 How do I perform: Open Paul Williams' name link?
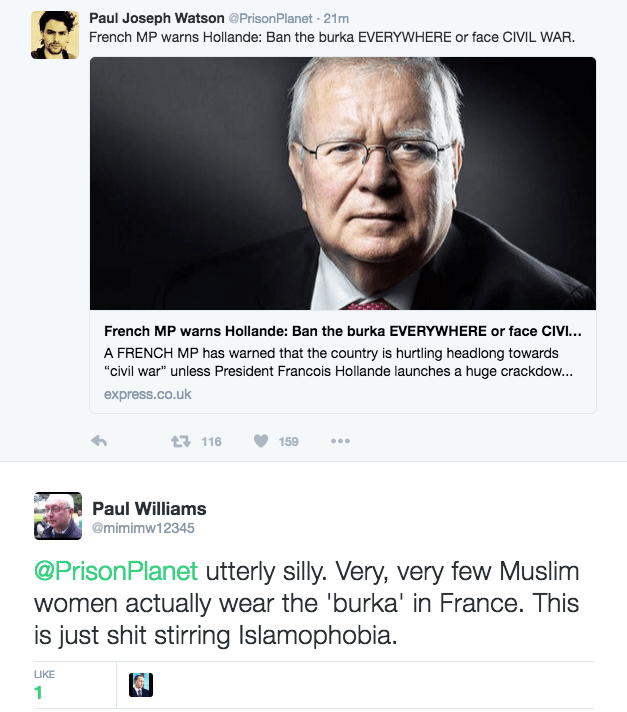click(149, 509)
